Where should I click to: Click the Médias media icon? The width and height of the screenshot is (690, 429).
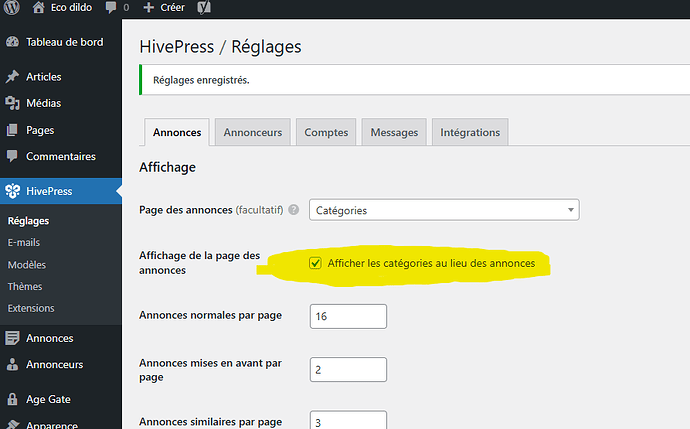tap(12, 103)
